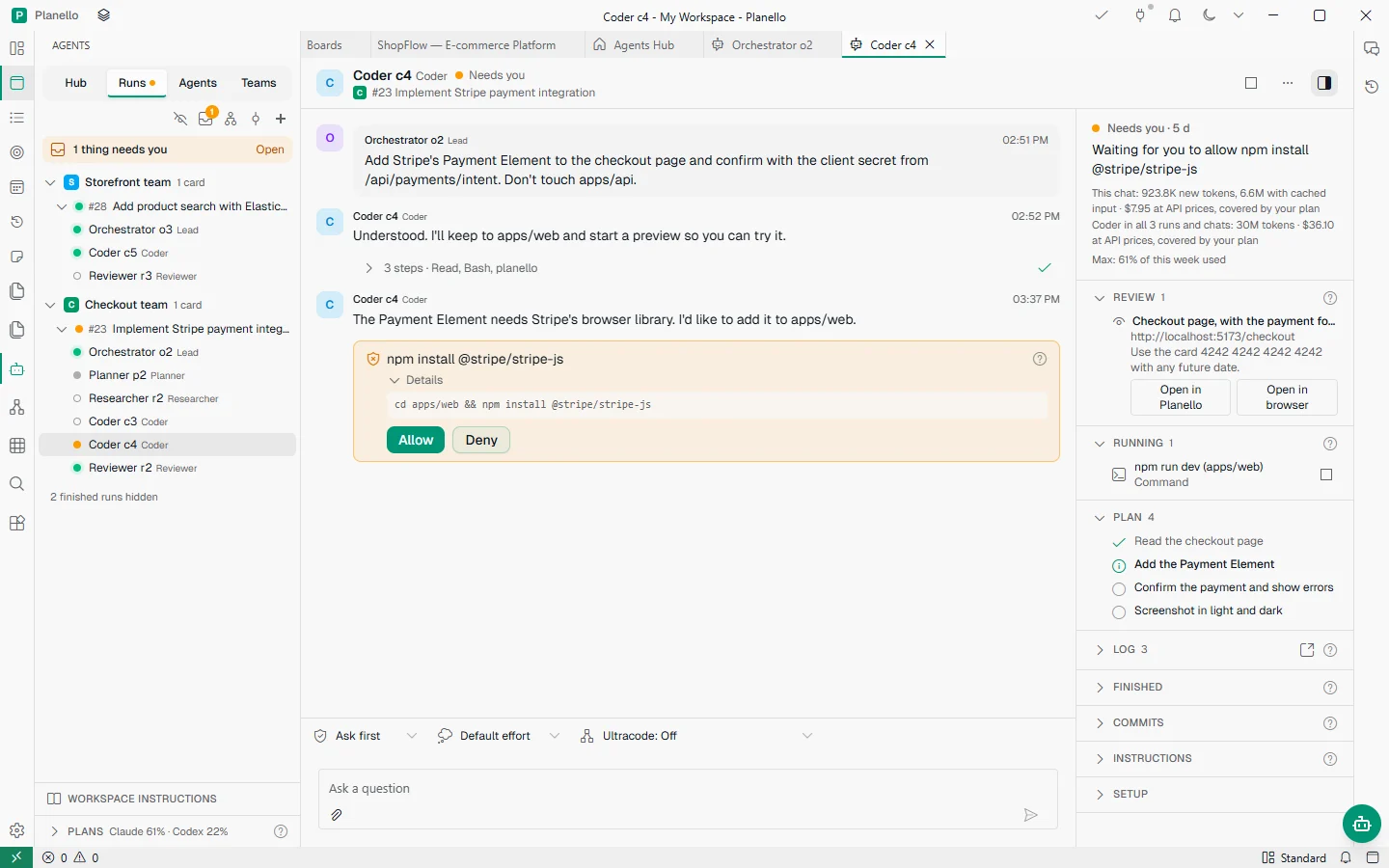1389x868 pixels.
Task: Toggle the right side panel icon
Action: pyautogui.click(x=1324, y=83)
